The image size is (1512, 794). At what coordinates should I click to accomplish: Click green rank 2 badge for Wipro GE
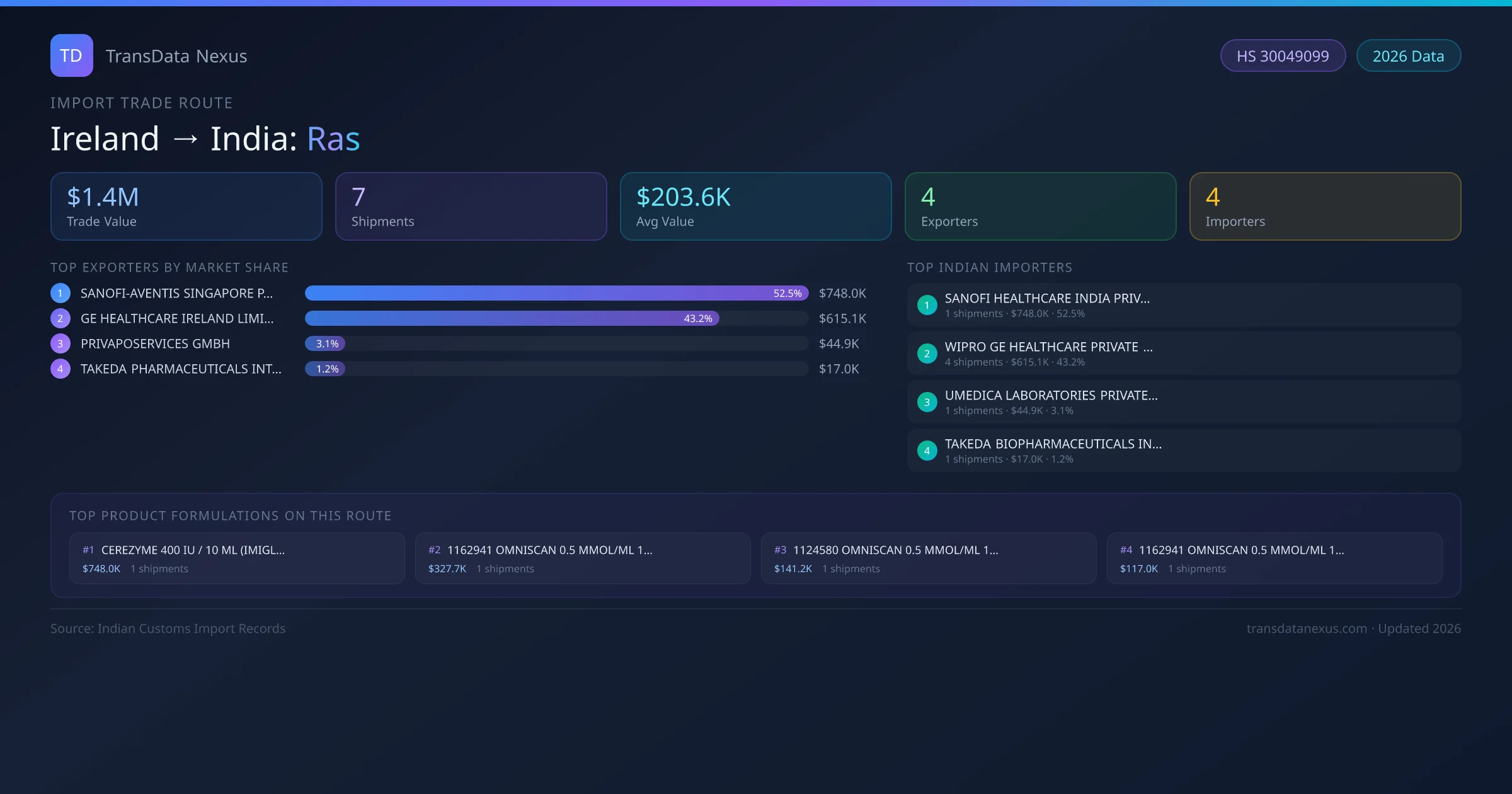pyautogui.click(x=927, y=354)
